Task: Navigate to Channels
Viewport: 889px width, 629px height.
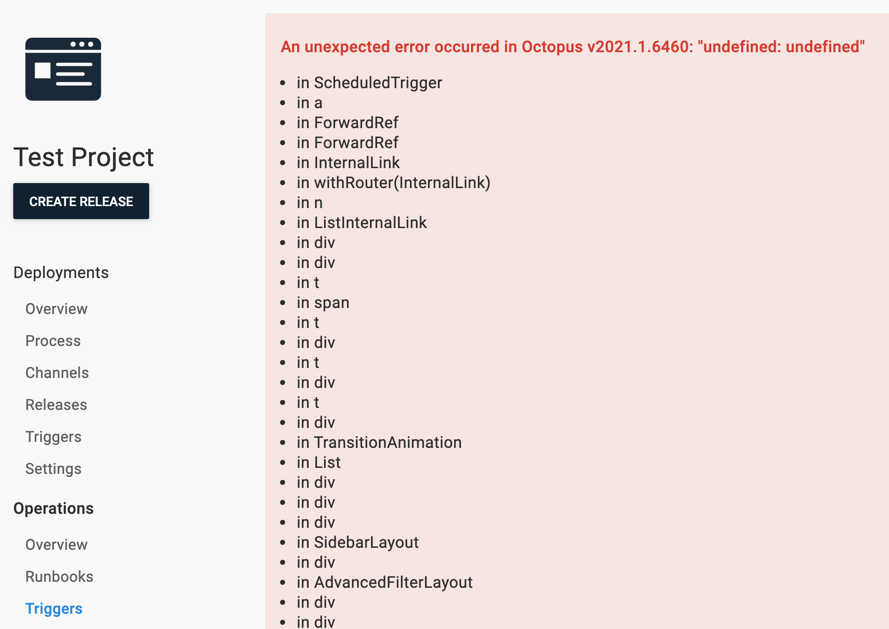Action: pos(57,372)
